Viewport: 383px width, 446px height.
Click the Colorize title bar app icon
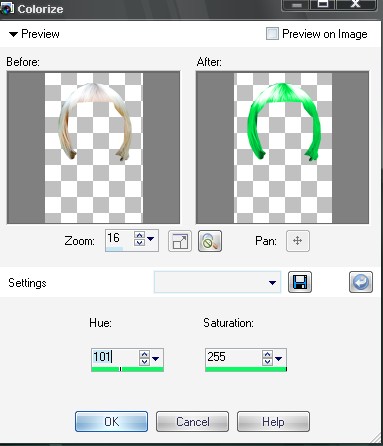pyautogui.click(x=7, y=8)
